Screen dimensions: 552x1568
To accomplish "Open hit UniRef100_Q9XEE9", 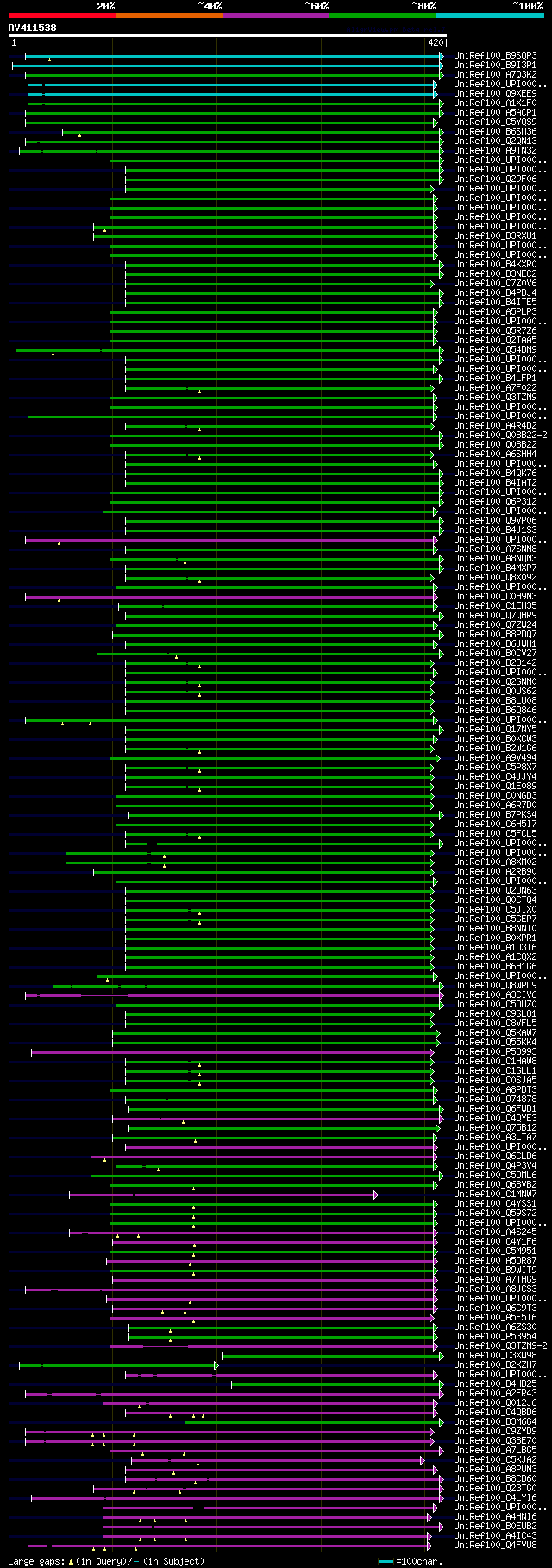I will click(x=495, y=93).
